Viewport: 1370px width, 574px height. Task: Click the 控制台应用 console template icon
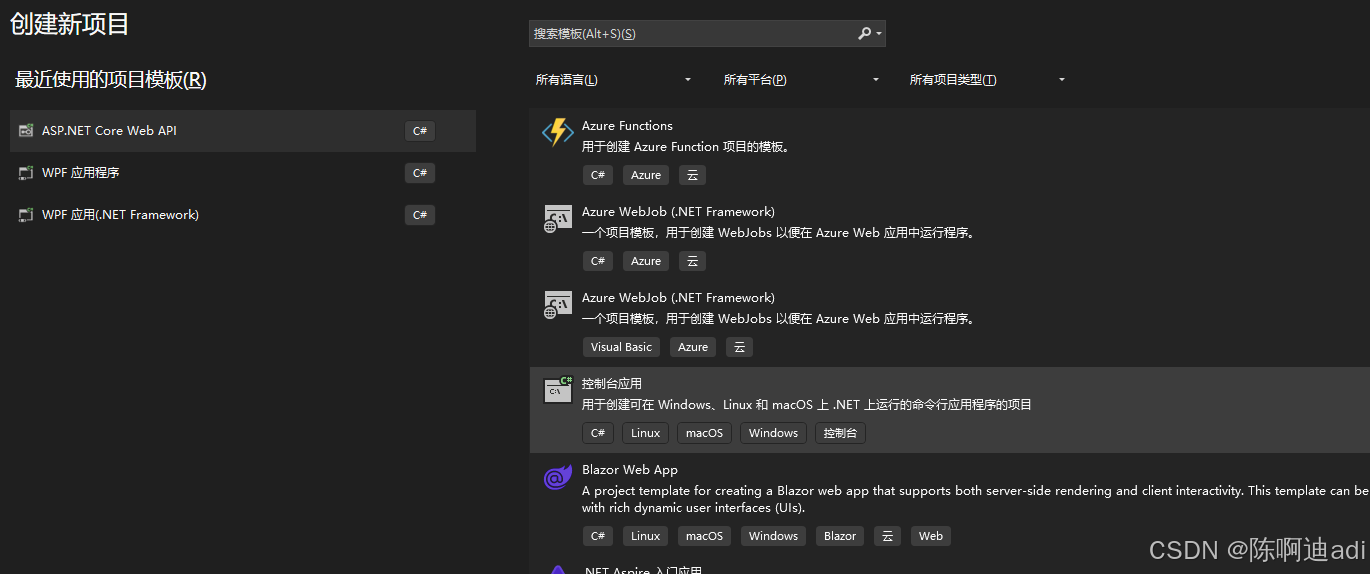(557, 390)
